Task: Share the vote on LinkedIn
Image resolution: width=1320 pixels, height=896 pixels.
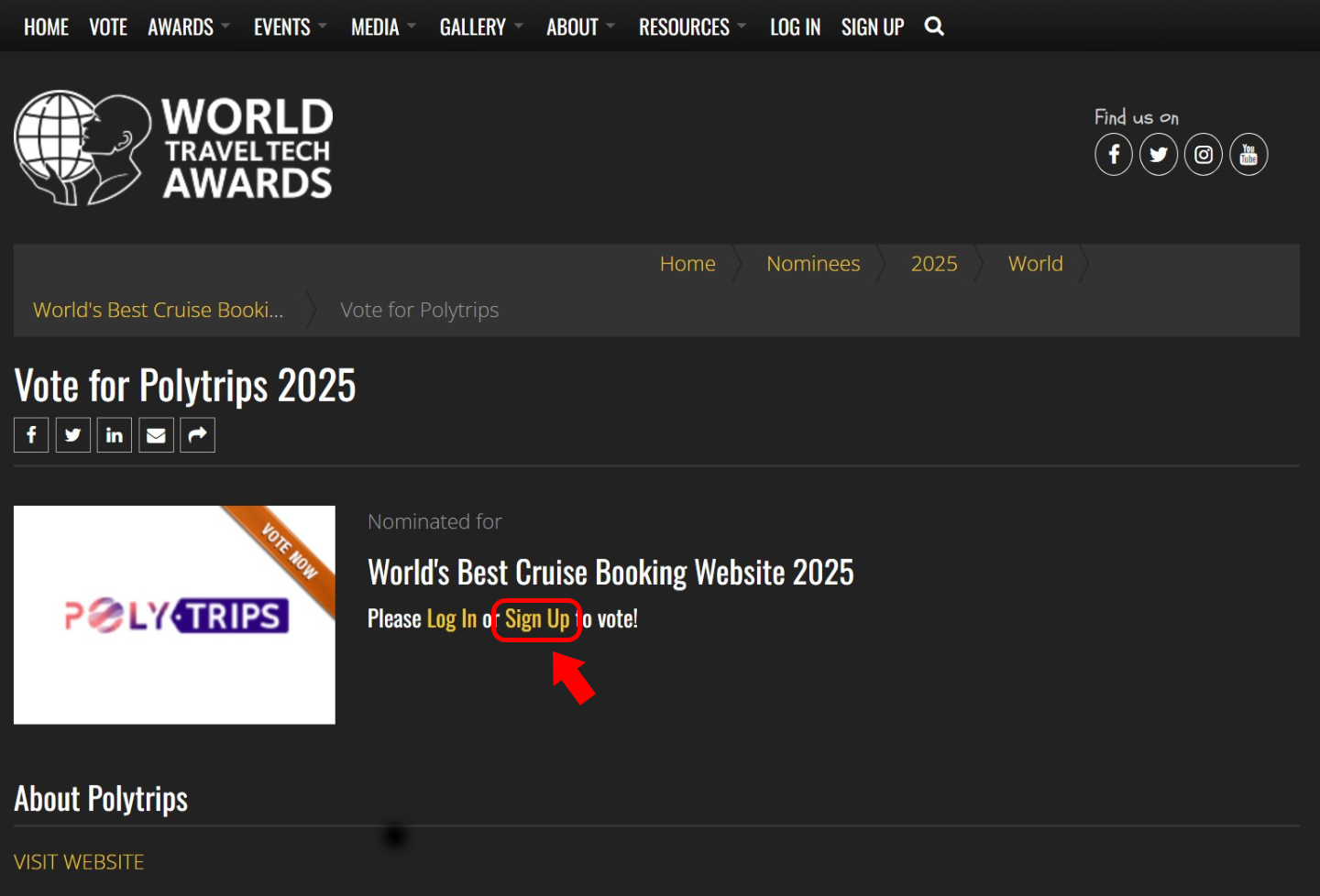Action: (115, 435)
